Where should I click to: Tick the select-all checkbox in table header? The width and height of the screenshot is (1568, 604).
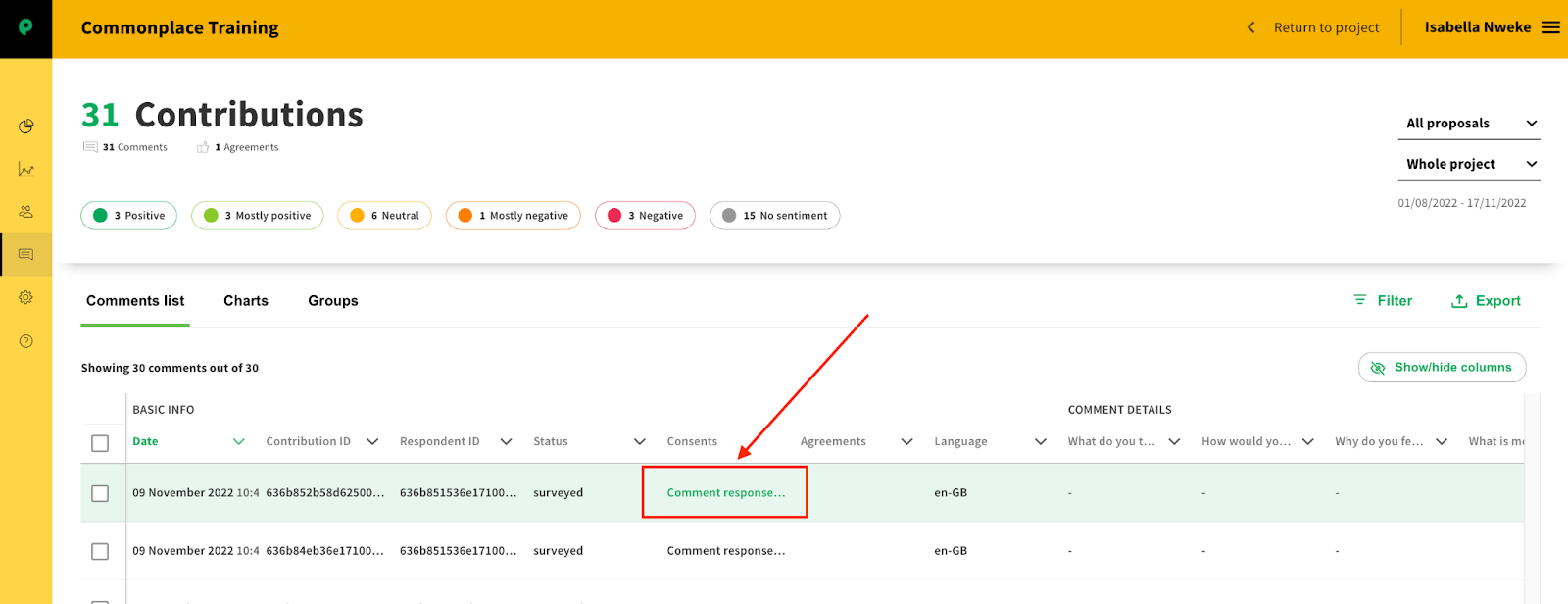coord(100,443)
